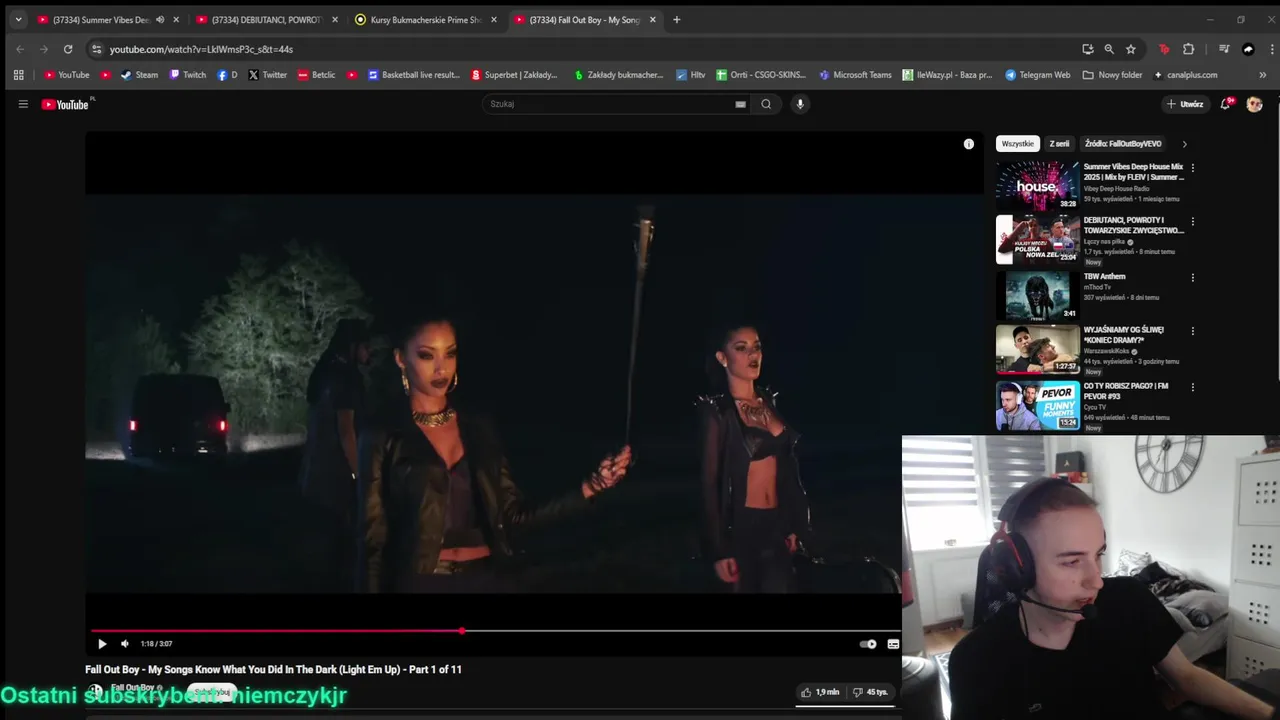1280x720 pixels.
Task: Like the video with thumbs up
Action: 820,692
